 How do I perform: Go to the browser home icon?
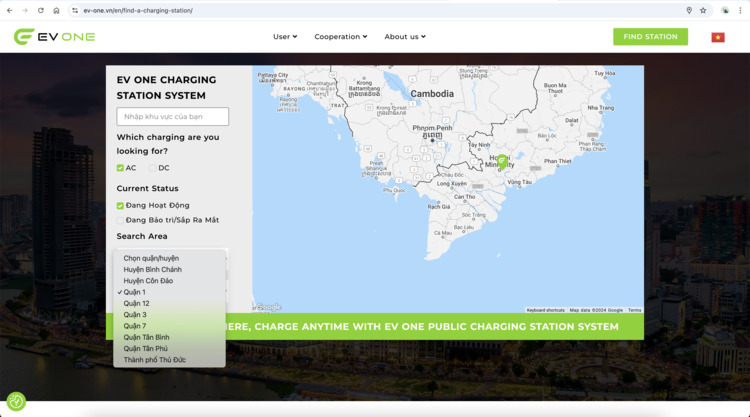56,11
